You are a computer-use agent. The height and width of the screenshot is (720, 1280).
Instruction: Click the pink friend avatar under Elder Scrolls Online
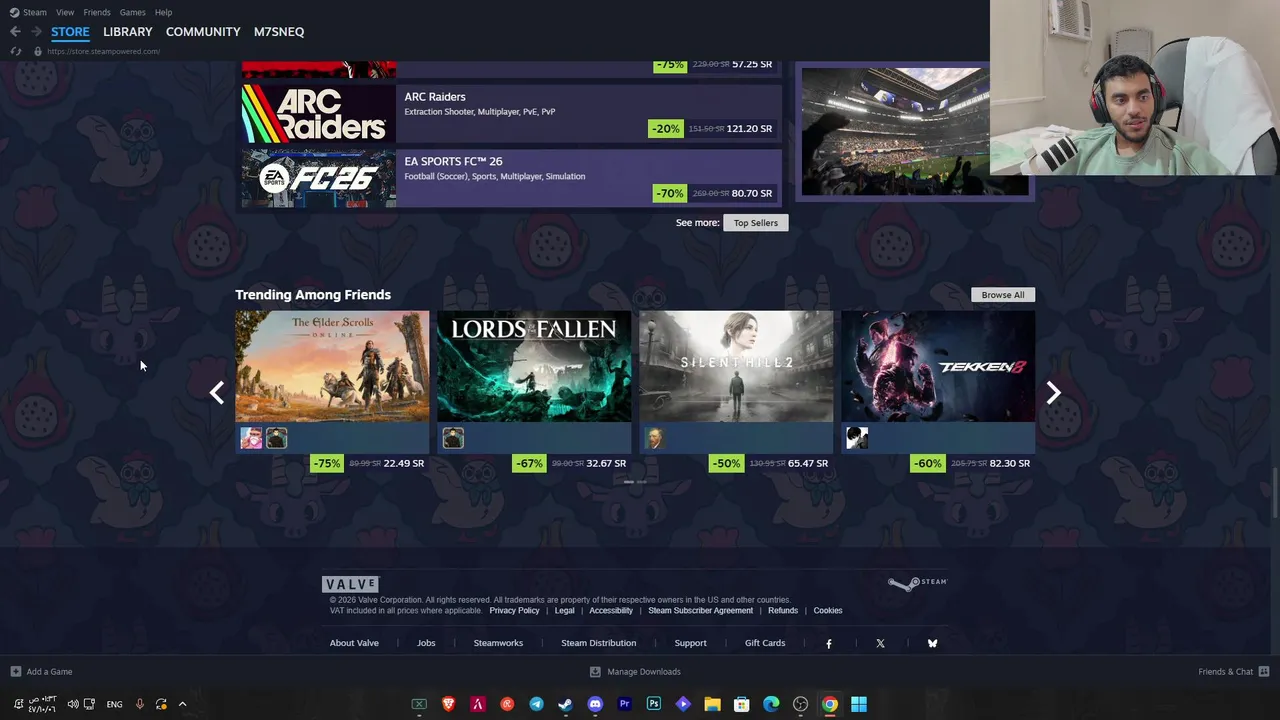(251, 438)
